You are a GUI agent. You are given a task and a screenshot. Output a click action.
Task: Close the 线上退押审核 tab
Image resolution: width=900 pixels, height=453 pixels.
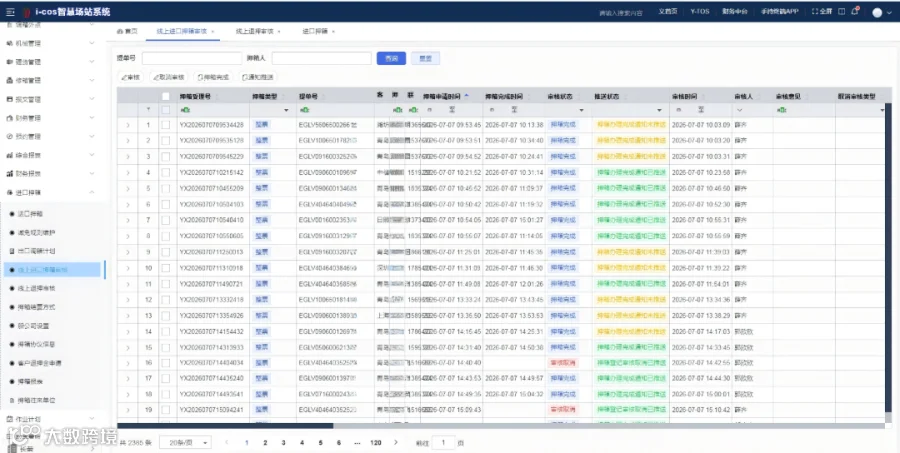(279, 31)
